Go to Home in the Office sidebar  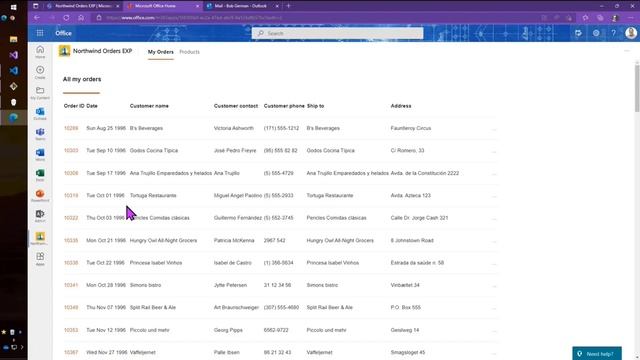point(40,52)
